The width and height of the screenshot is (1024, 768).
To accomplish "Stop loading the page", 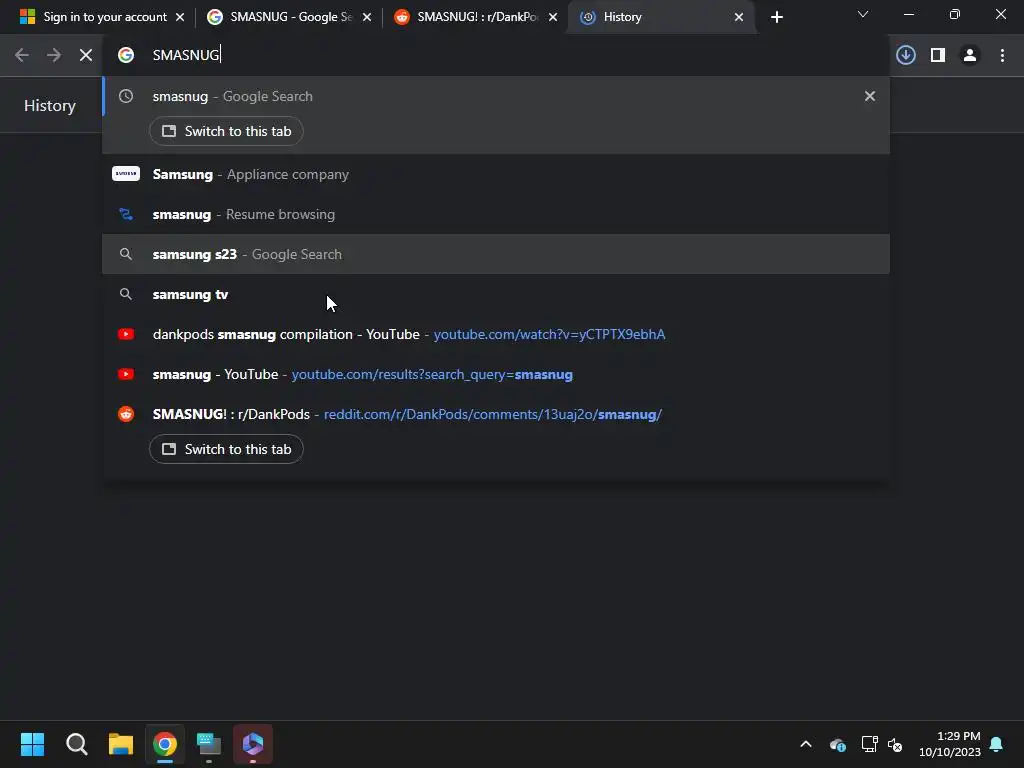I will pyautogui.click(x=86, y=55).
